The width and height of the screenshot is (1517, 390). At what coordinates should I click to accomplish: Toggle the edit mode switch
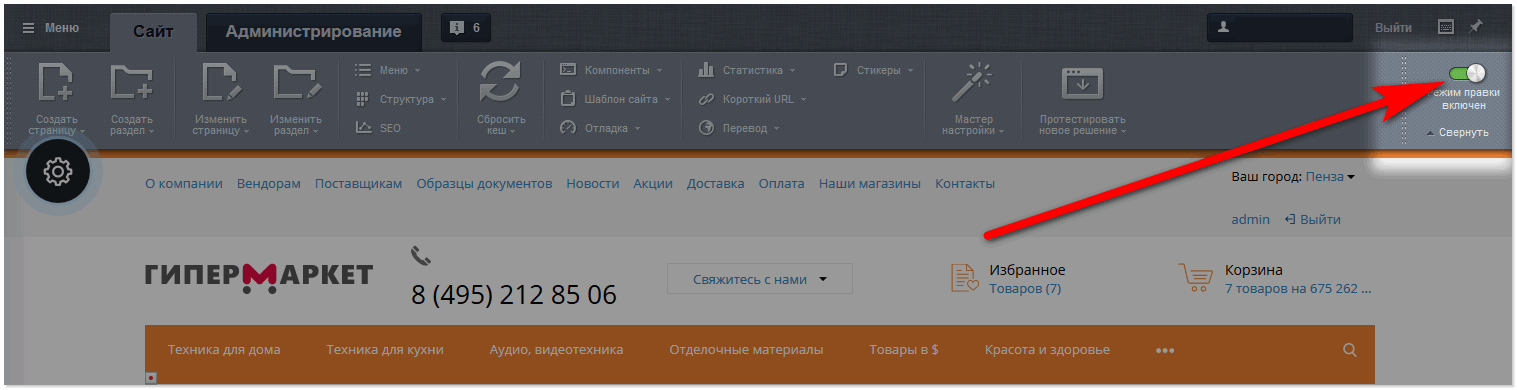pyautogui.click(x=1467, y=73)
